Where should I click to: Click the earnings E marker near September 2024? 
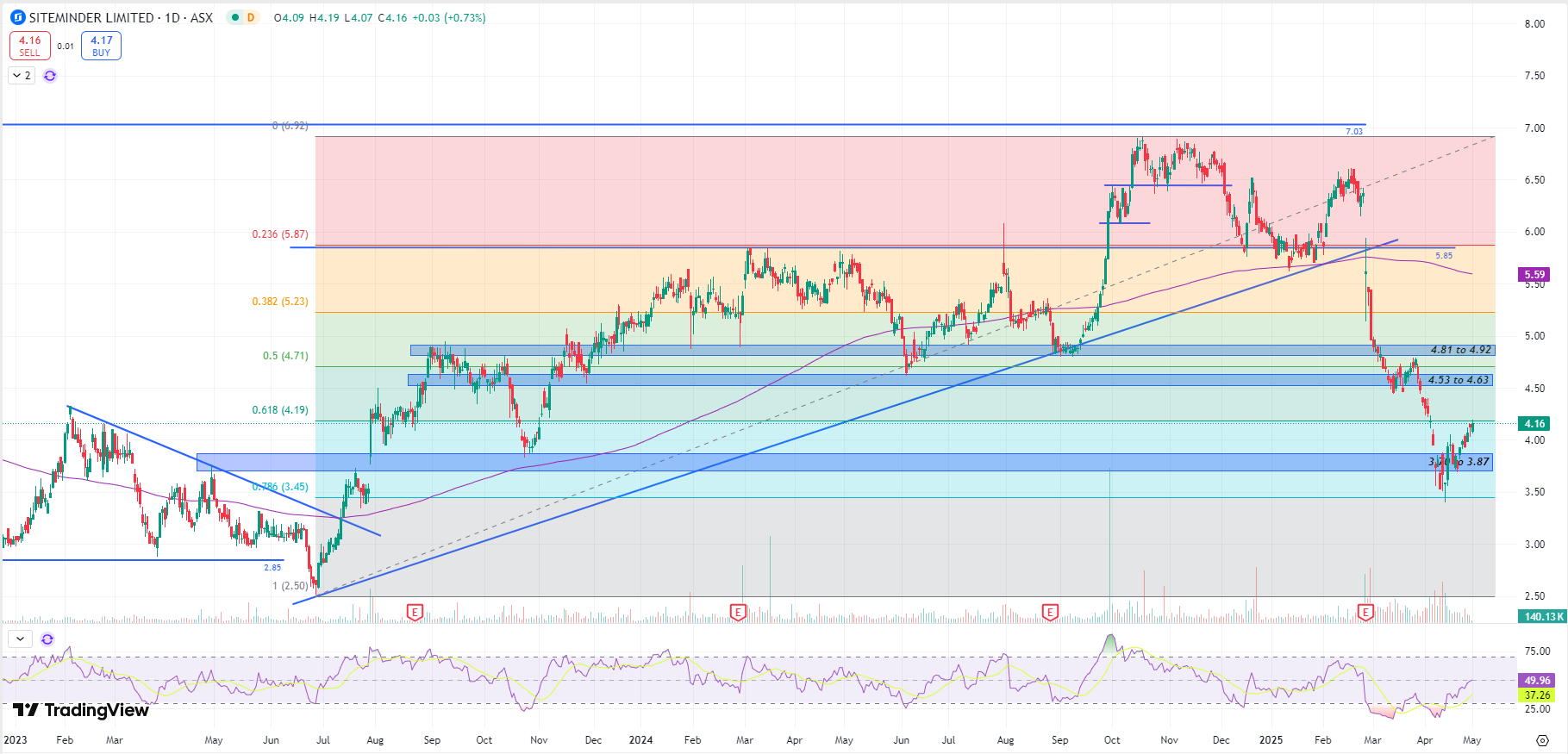[x=1050, y=613]
